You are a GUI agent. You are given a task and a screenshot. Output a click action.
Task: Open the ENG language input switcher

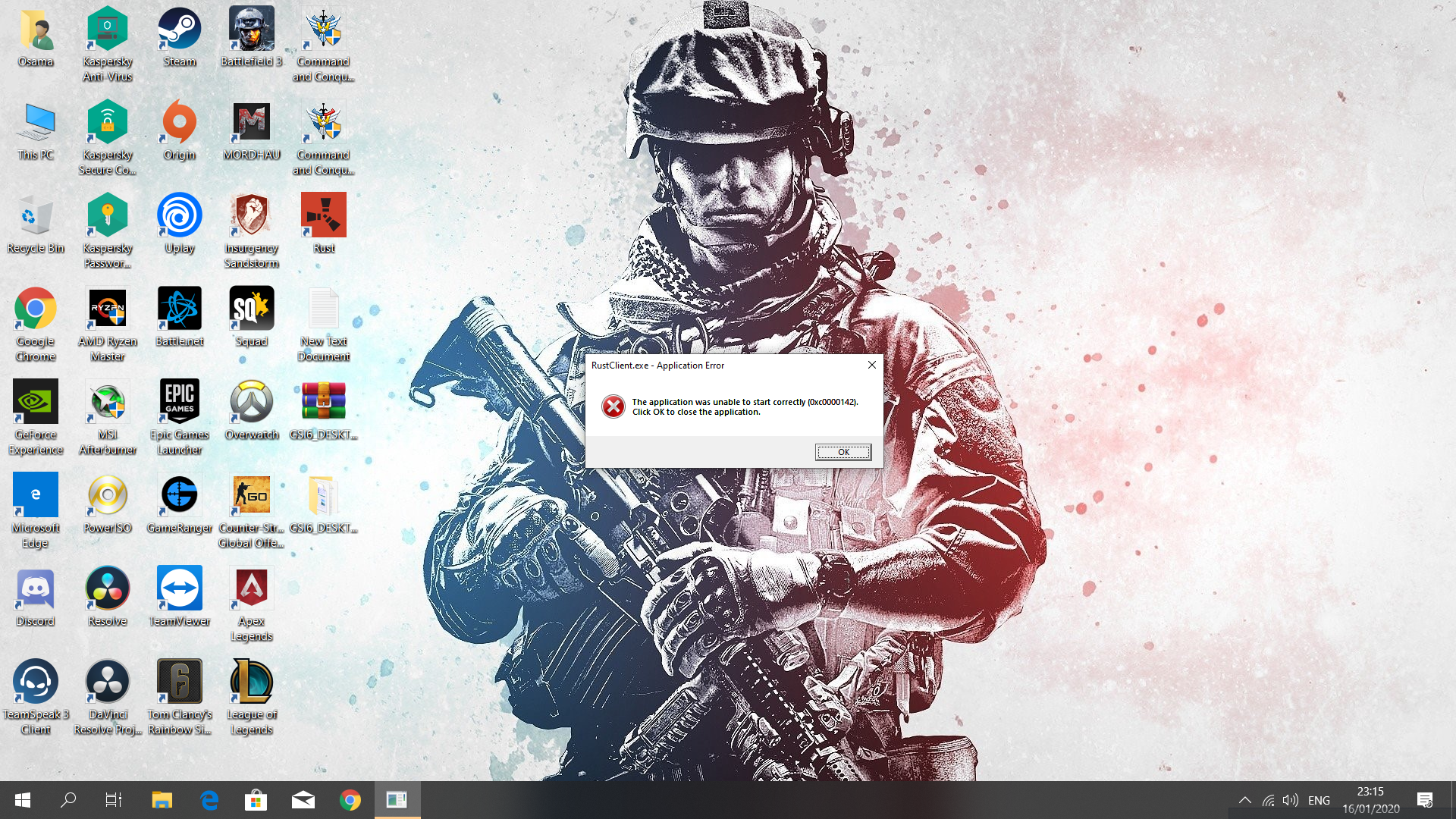pos(1319,800)
